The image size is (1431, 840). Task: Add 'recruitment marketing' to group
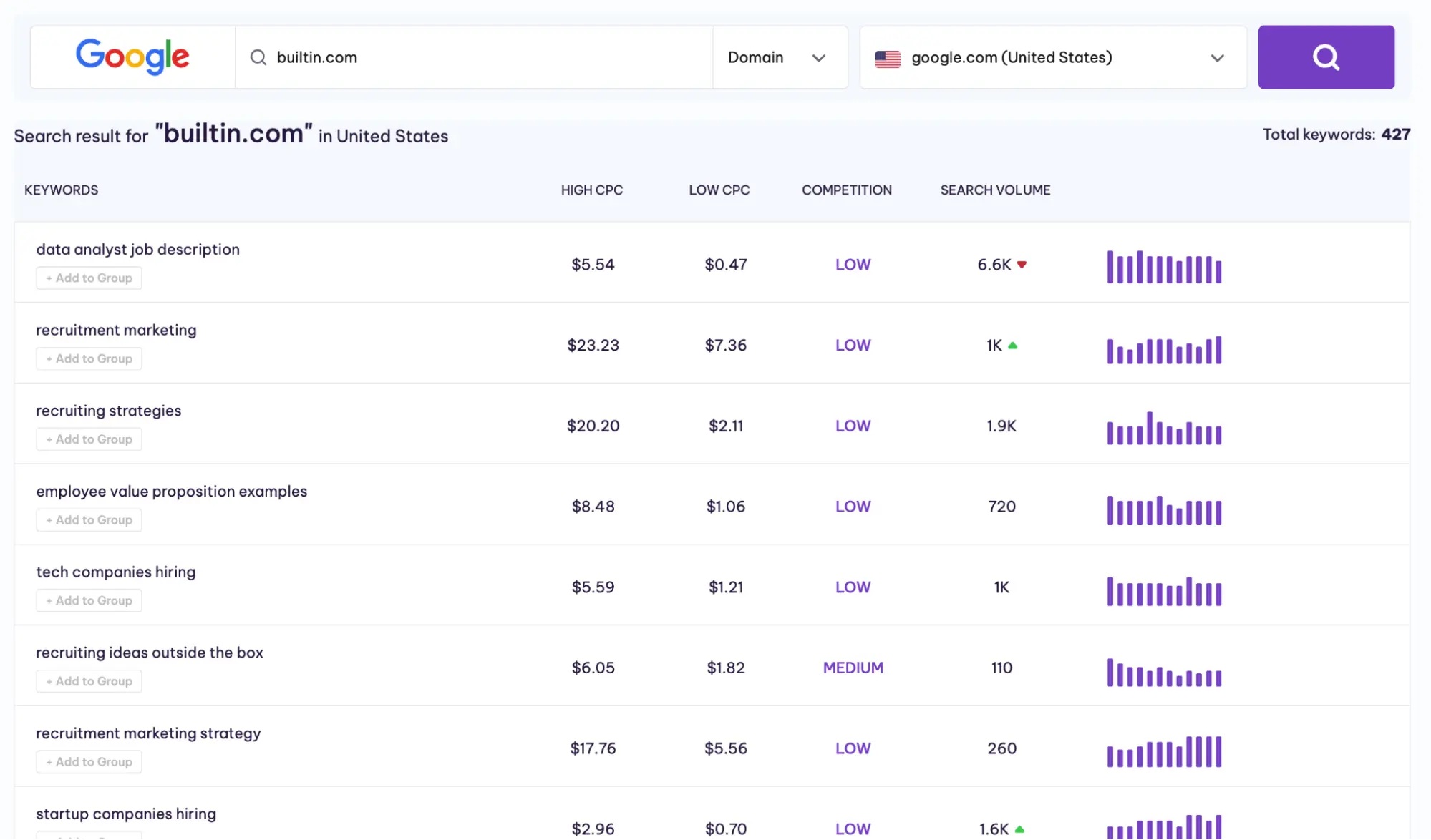tap(89, 359)
